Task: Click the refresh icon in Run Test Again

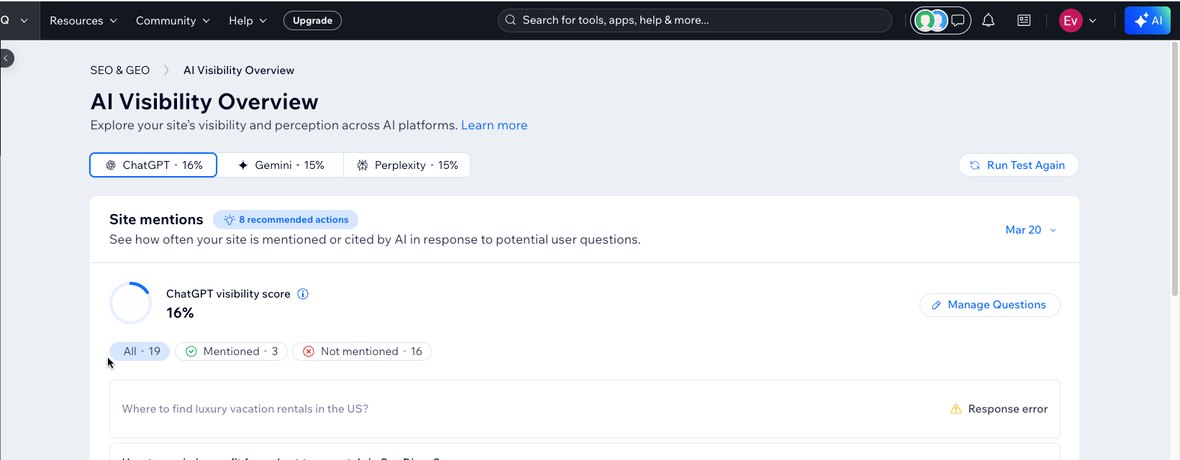Action: [x=975, y=165]
